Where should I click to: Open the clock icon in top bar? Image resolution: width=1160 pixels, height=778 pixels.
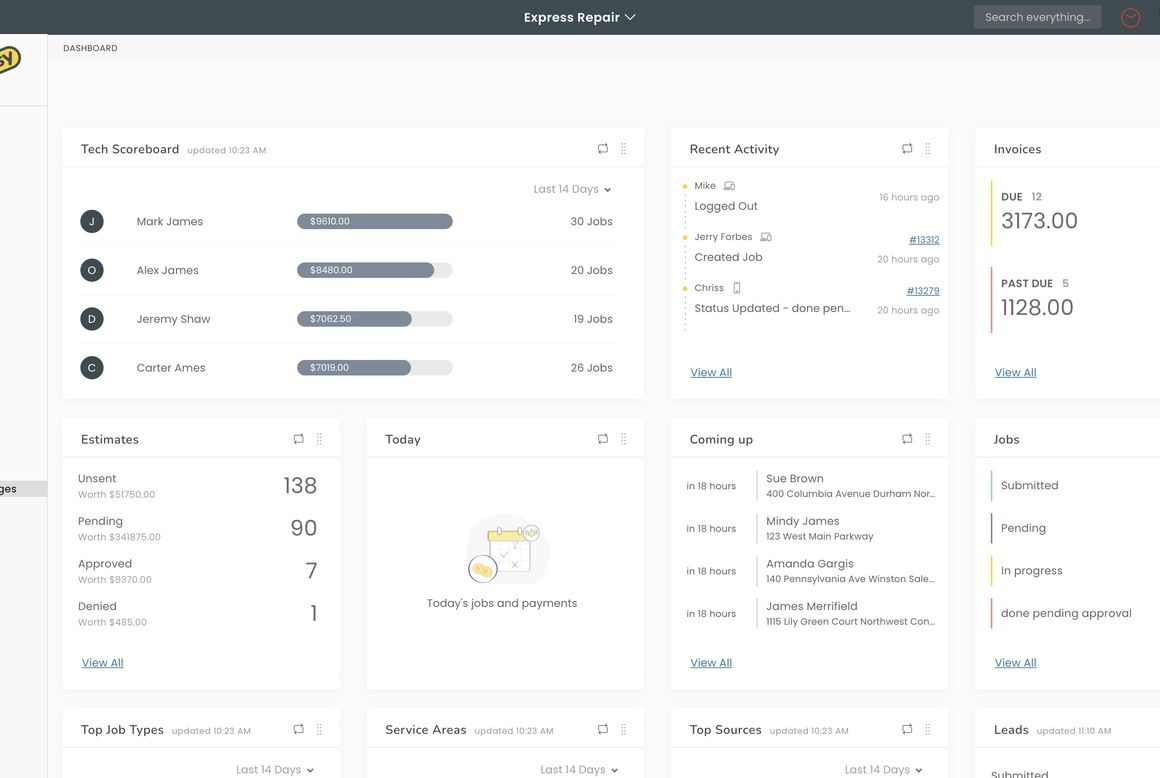coord(1130,17)
